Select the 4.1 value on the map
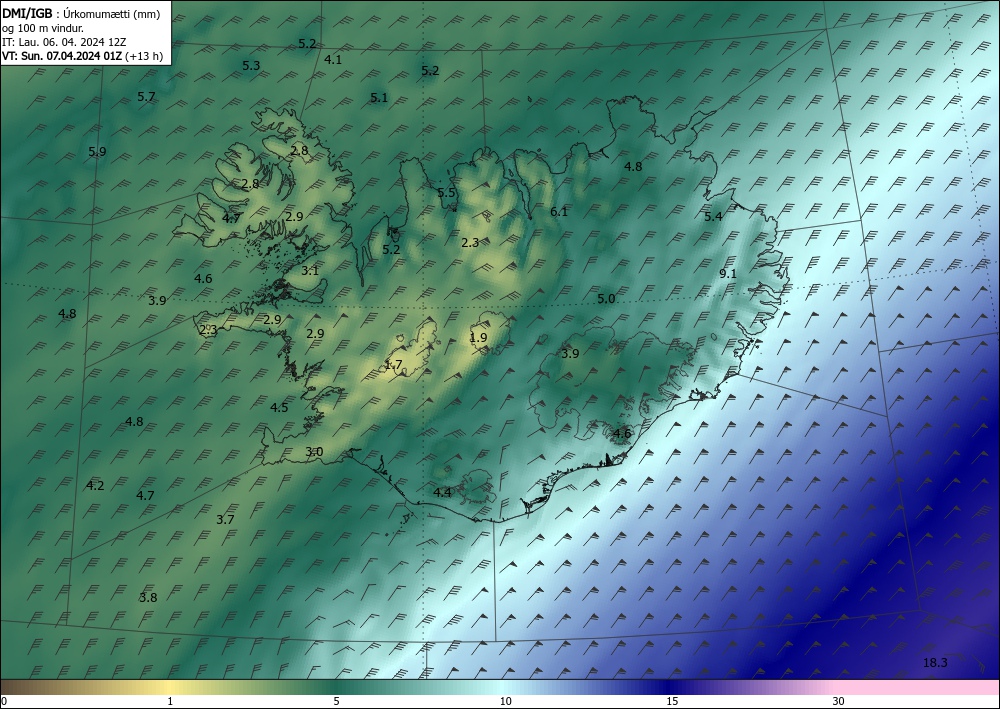This screenshot has height=709, width=1000. [x=333, y=59]
